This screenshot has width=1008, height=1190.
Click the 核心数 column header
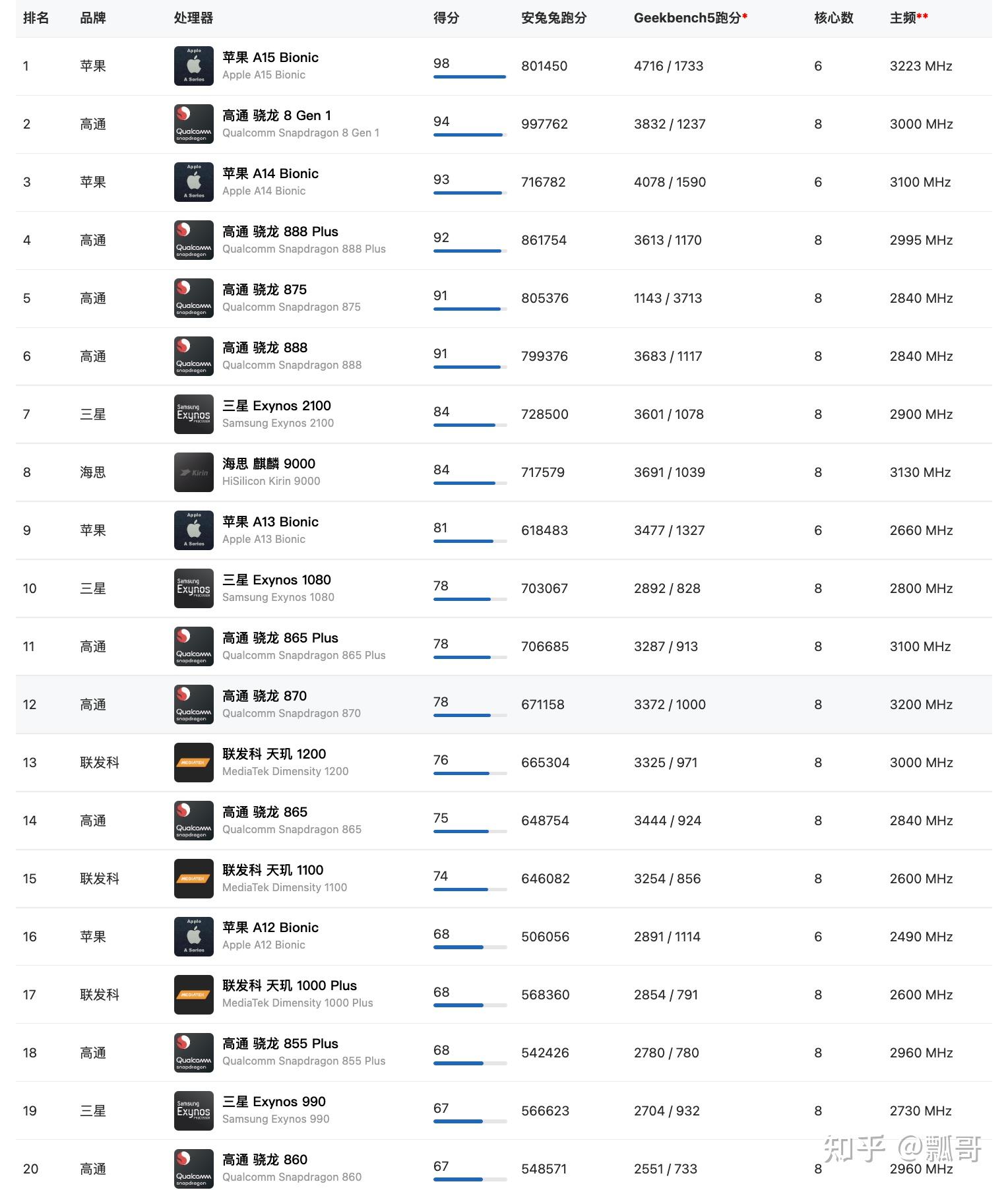point(834,18)
